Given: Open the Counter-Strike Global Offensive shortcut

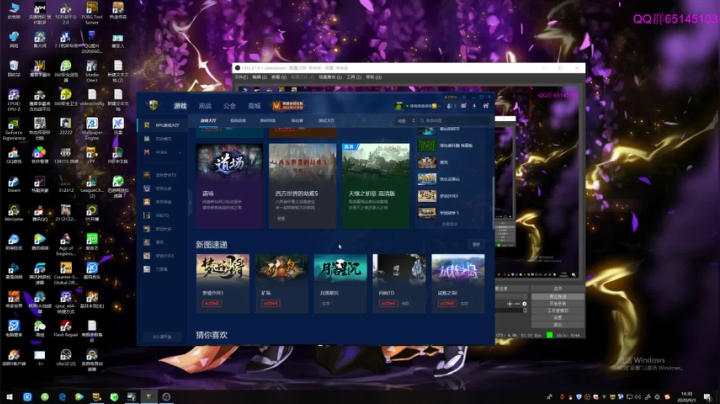Looking at the screenshot, I should click(66, 273).
